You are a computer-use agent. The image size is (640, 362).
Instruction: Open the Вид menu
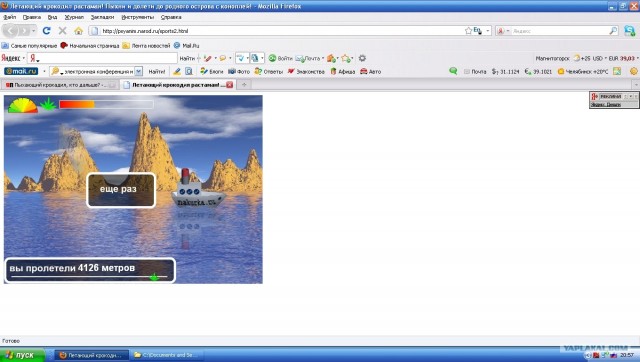click(52, 17)
